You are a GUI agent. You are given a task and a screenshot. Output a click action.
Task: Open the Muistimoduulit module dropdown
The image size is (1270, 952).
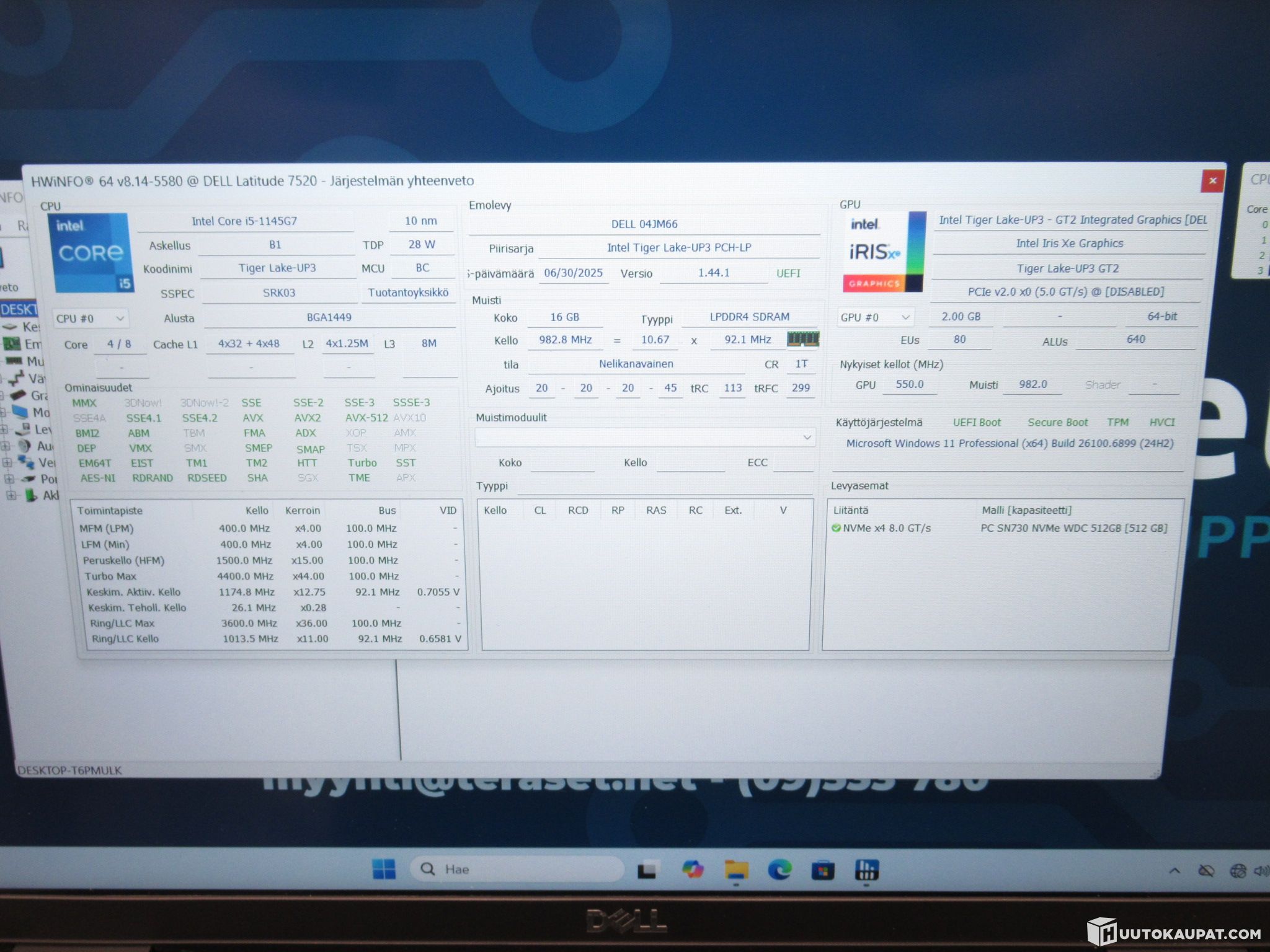point(645,437)
